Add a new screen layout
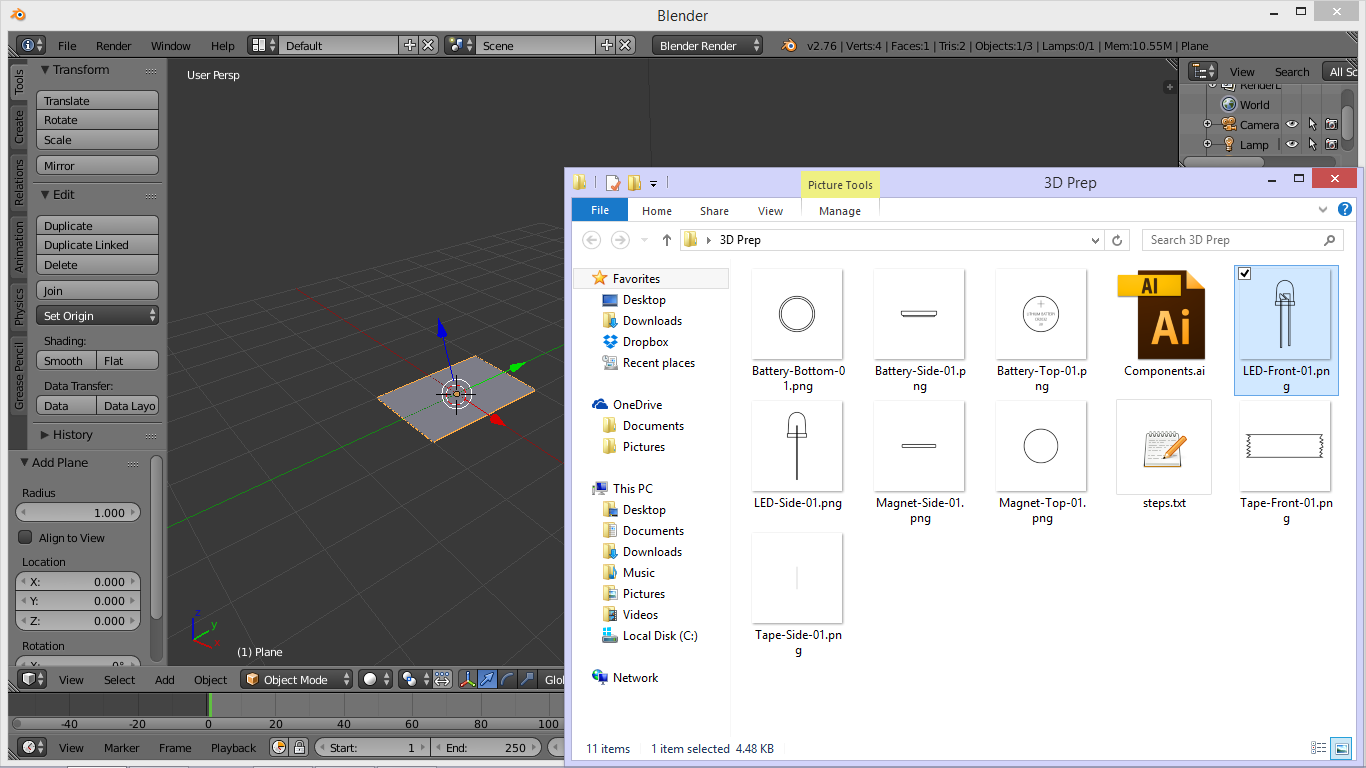The height and width of the screenshot is (768, 1366). point(409,45)
